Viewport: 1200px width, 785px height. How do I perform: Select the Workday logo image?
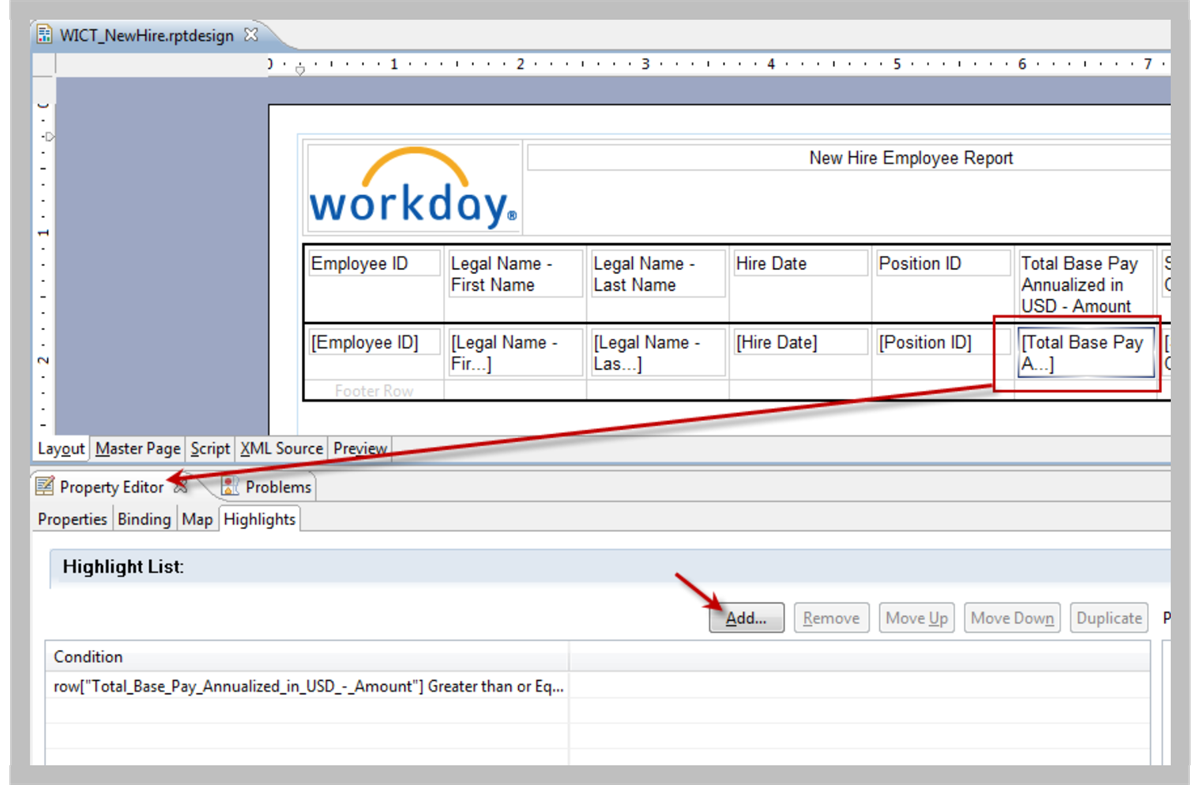[x=414, y=189]
